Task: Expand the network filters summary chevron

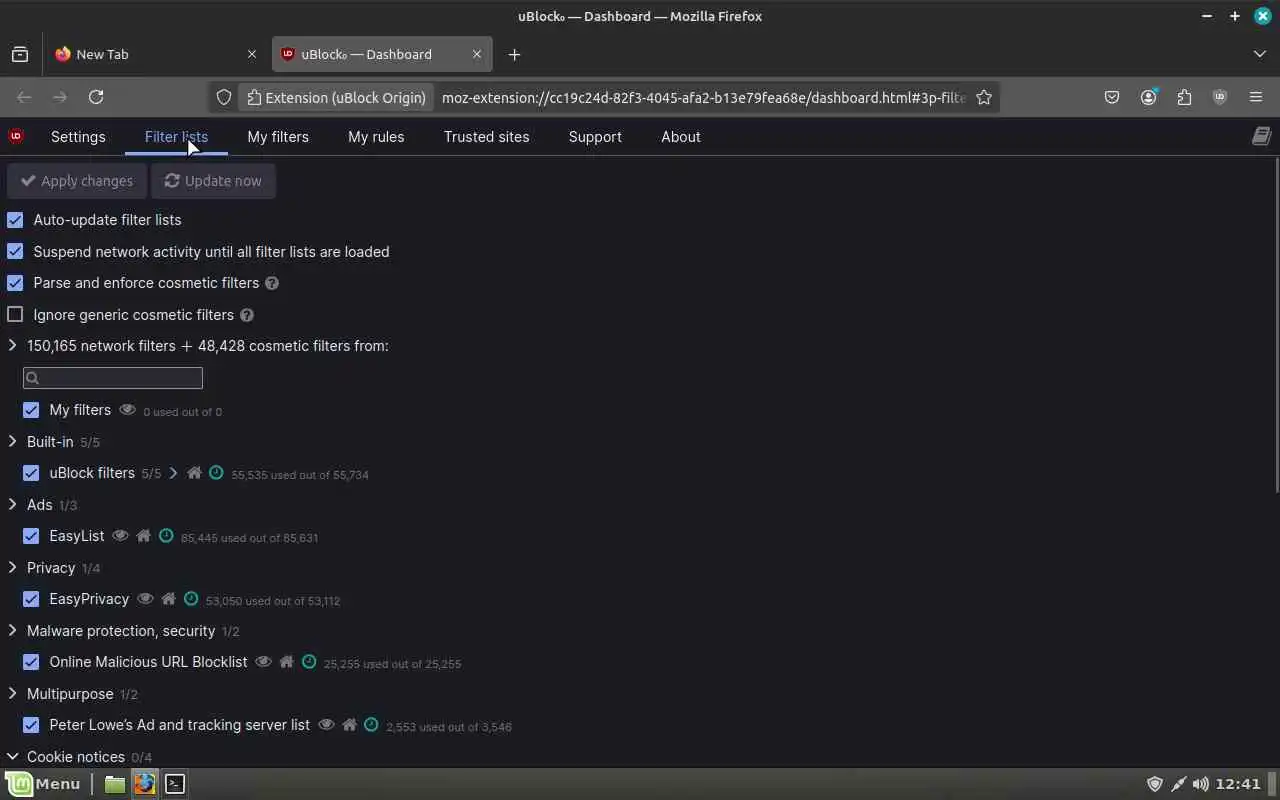Action: 12,345
